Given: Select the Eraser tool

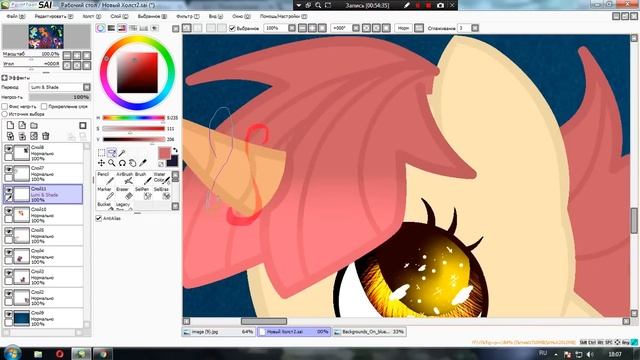Looking at the screenshot, I should pyautogui.click(x=125, y=193).
